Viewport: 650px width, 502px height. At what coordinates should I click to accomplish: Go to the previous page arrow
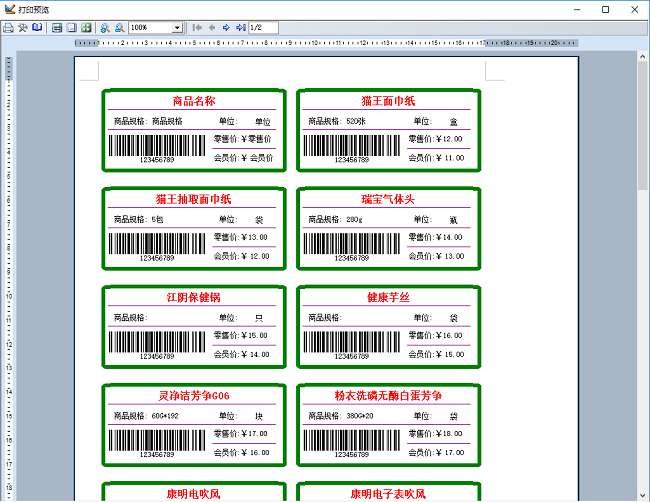(x=212, y=28)
